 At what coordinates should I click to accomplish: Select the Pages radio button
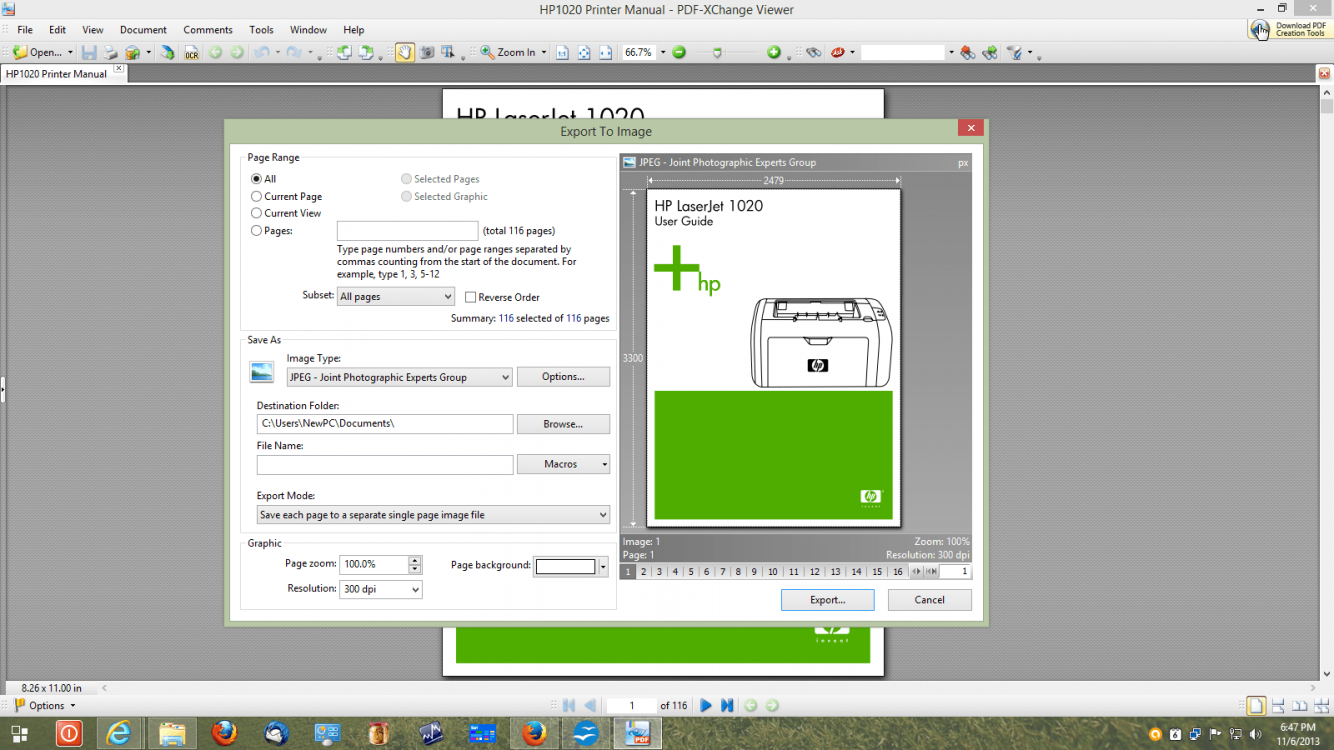point(257,230)
